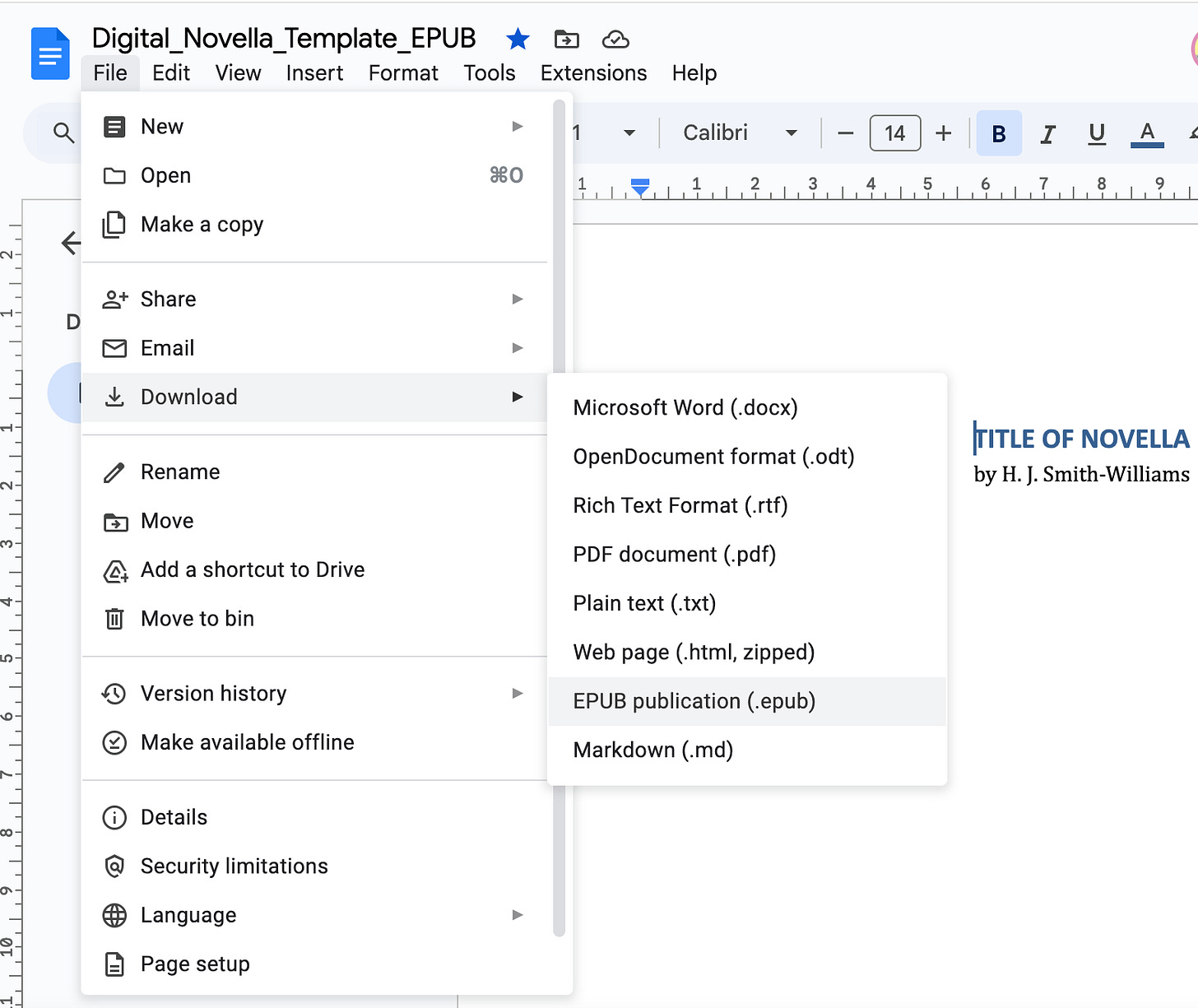Viewport: 1198px width, 1008px height.
Task: Select New in the File menu
Action: coord(315,127)
